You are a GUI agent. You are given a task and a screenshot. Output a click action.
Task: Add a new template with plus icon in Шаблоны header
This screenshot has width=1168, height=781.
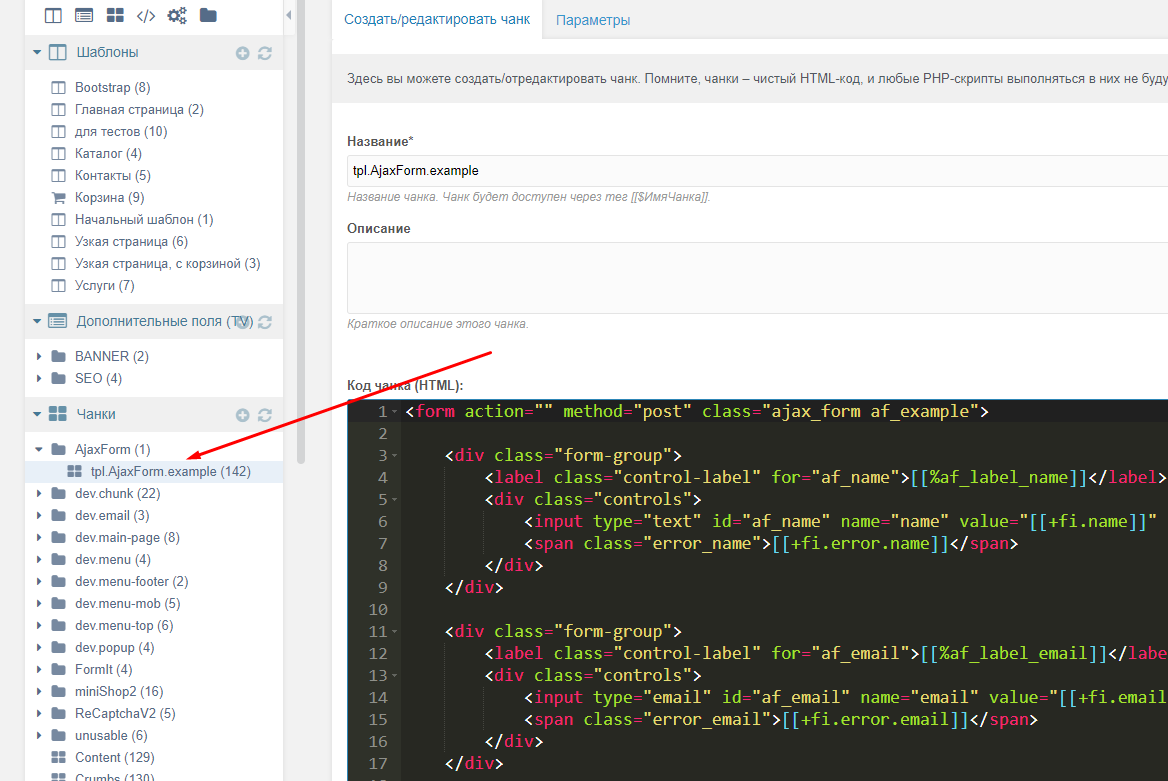tap(243, 54)
